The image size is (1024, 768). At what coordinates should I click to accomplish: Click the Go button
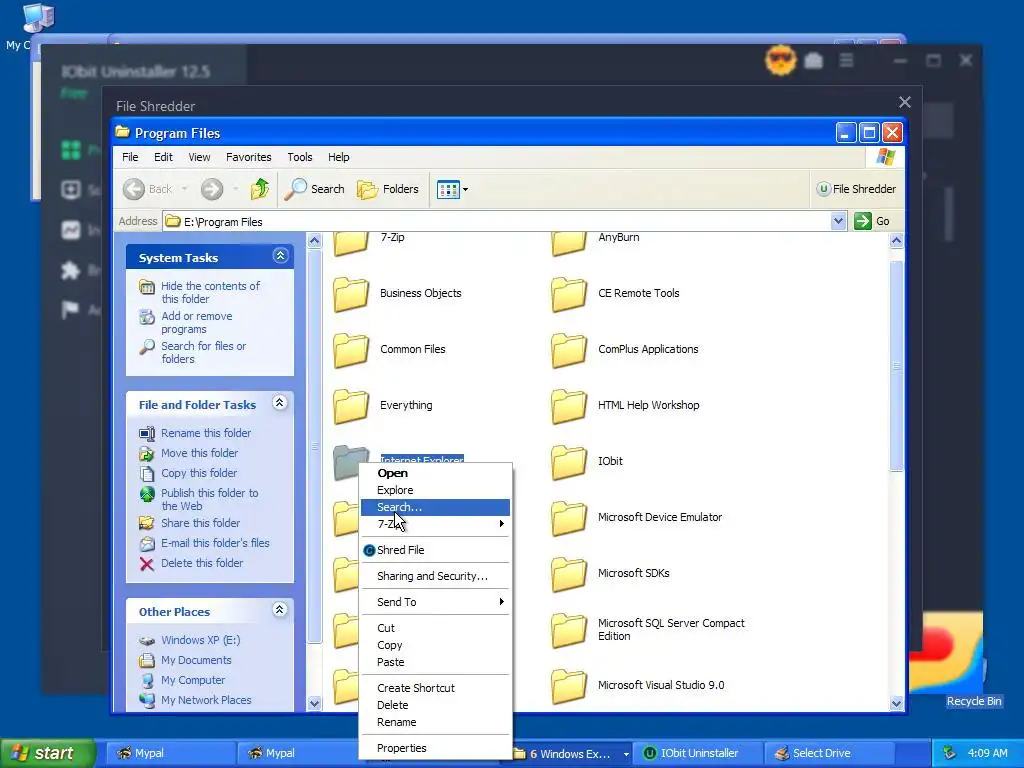pyautogui.click(x=872, y=221)
